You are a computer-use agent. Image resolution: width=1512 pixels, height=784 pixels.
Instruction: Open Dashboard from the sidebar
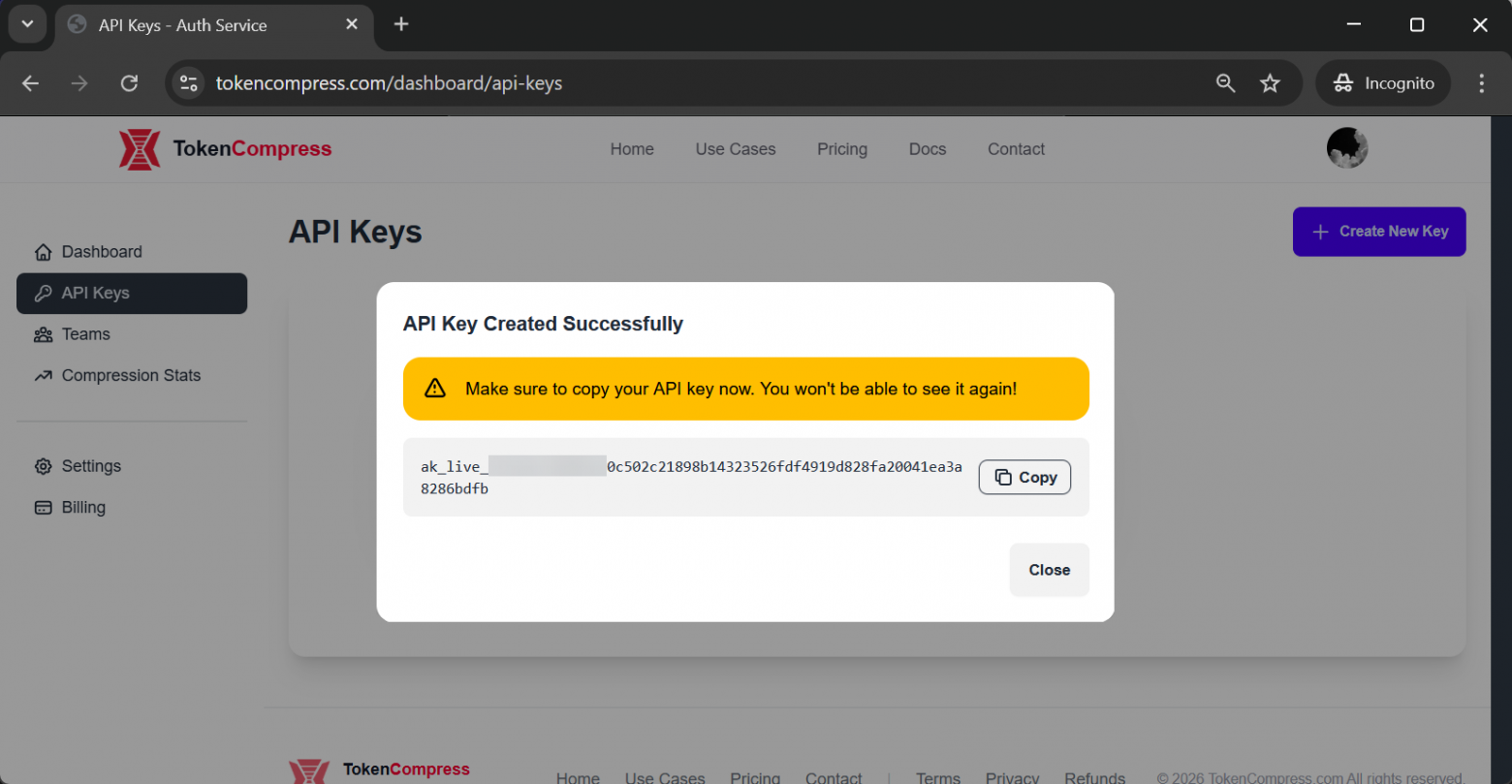(x=101, y=252)
